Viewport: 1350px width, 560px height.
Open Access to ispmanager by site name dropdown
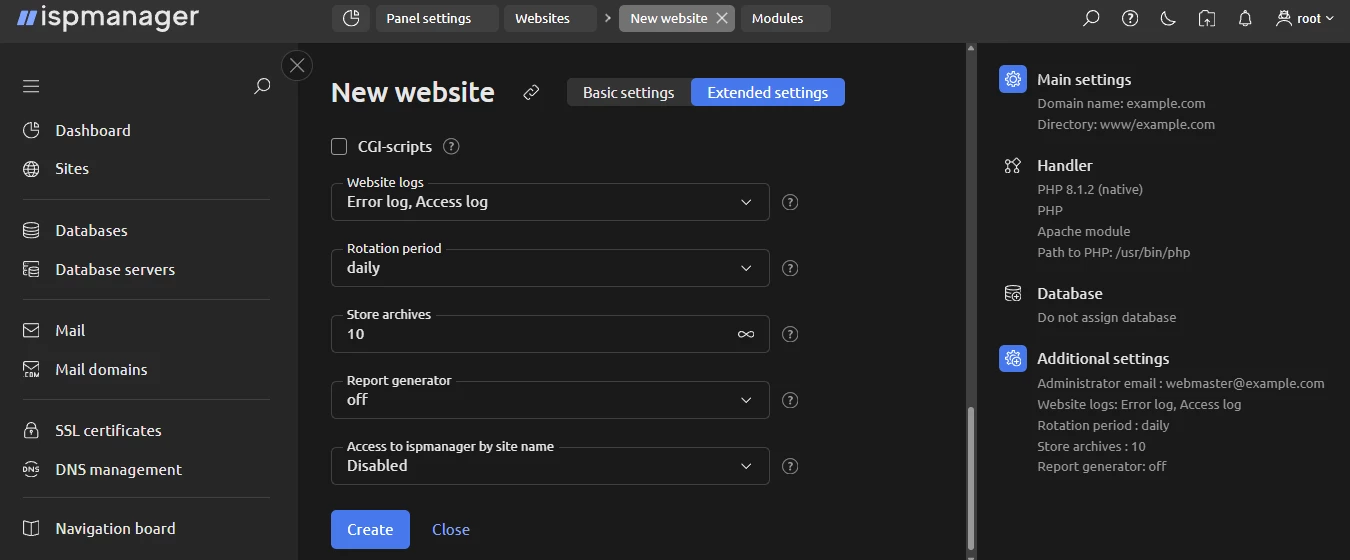(x=550, y=466)
